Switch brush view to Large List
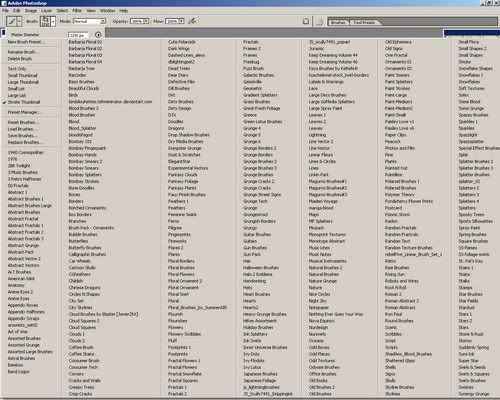 (x=17, y=95)
